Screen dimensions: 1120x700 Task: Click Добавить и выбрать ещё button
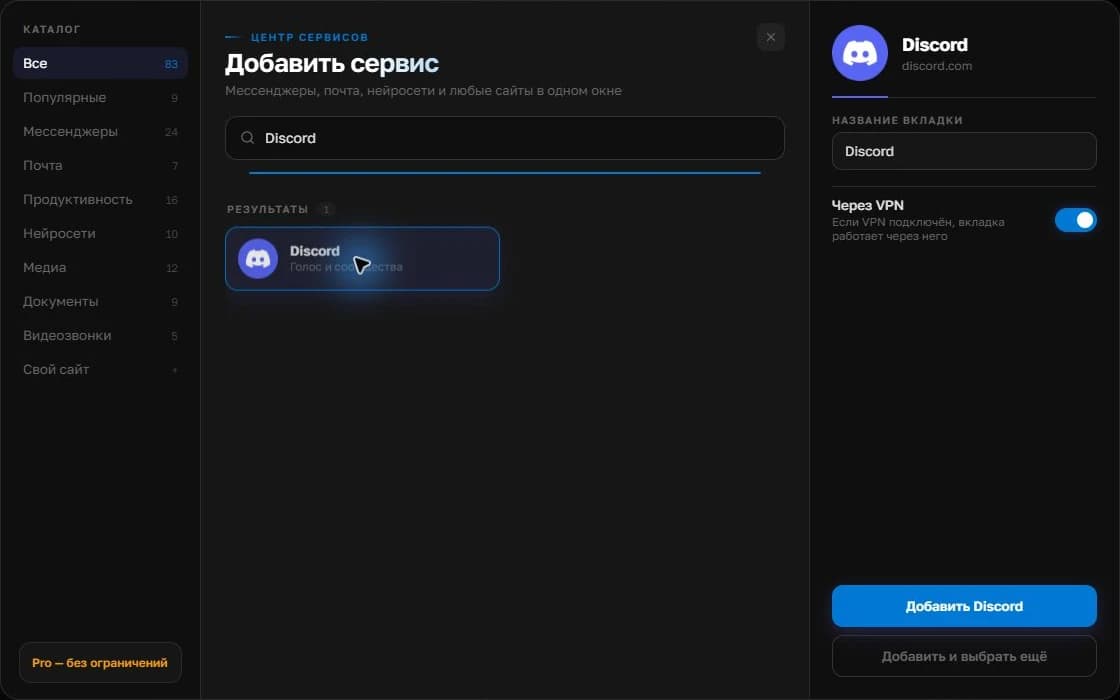click(x=964, y=656)
